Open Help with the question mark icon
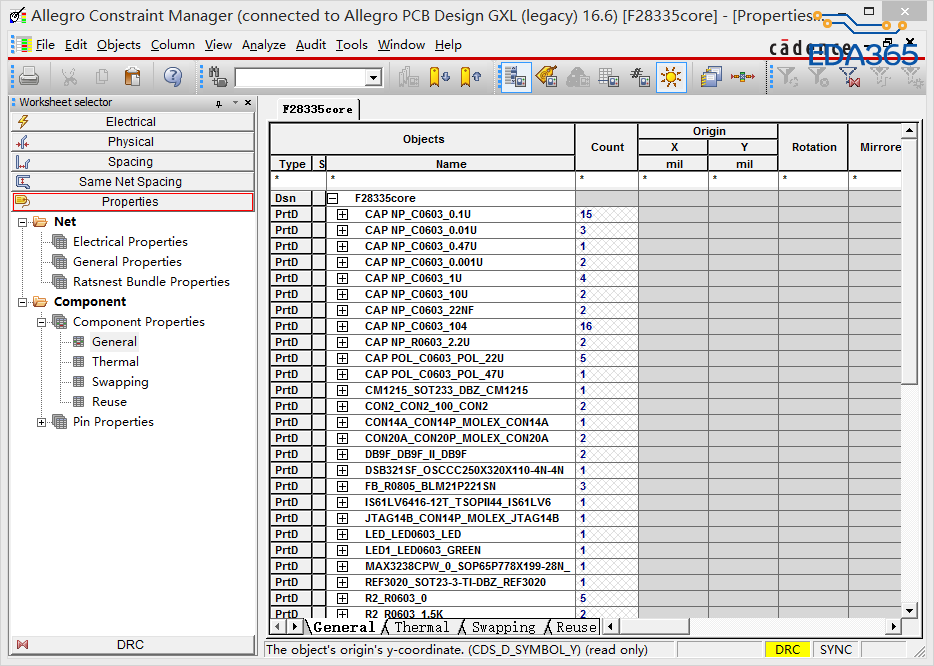Screen dimensions: 934x666 (x=173, y=77)
